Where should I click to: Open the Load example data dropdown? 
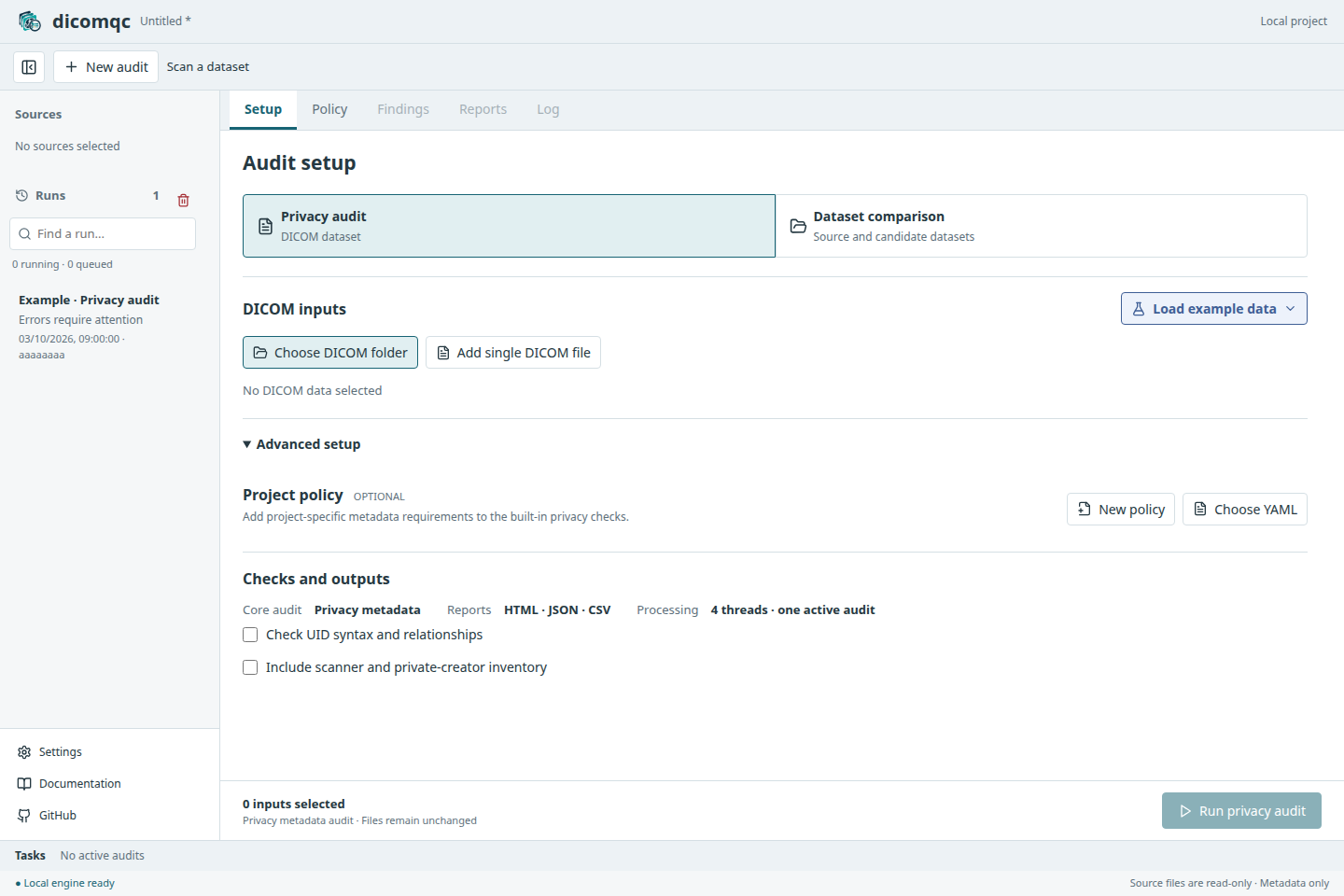[1214, 309]
